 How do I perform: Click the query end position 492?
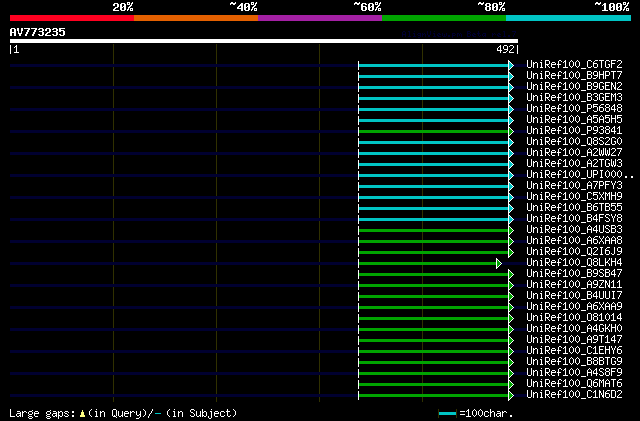pos(505,49)
